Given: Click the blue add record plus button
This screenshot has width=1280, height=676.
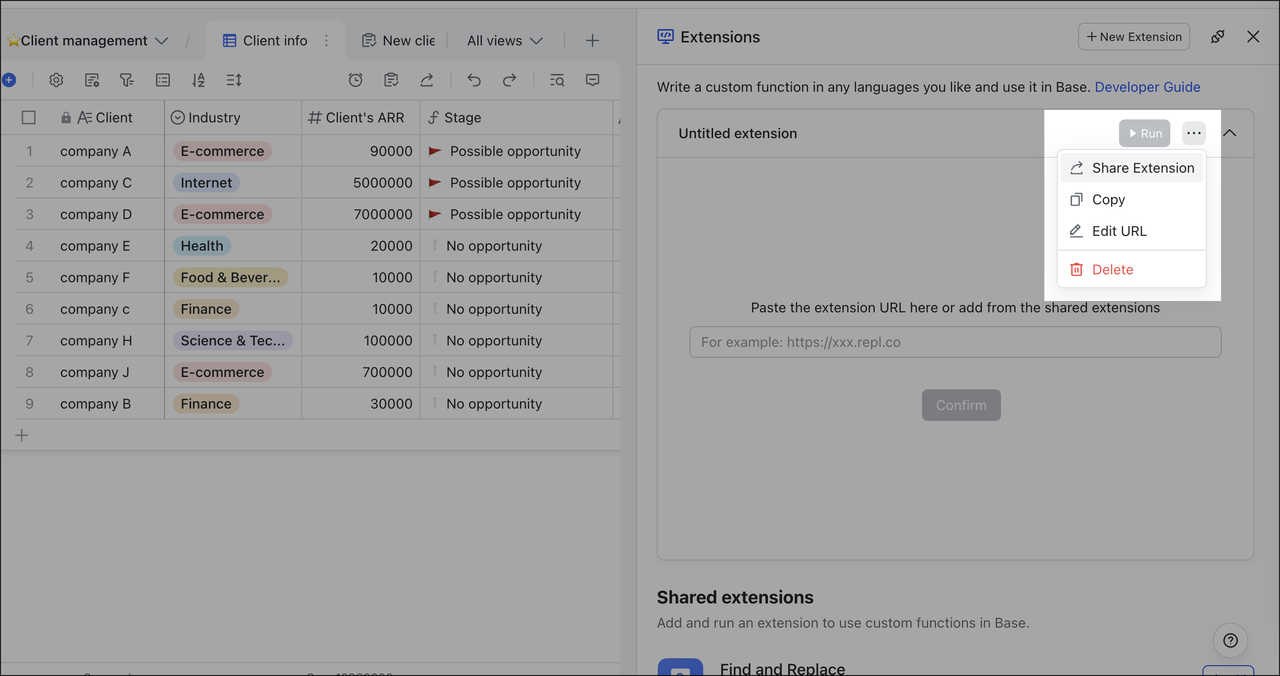Looking at the screenshot, I should click(8, 80).
